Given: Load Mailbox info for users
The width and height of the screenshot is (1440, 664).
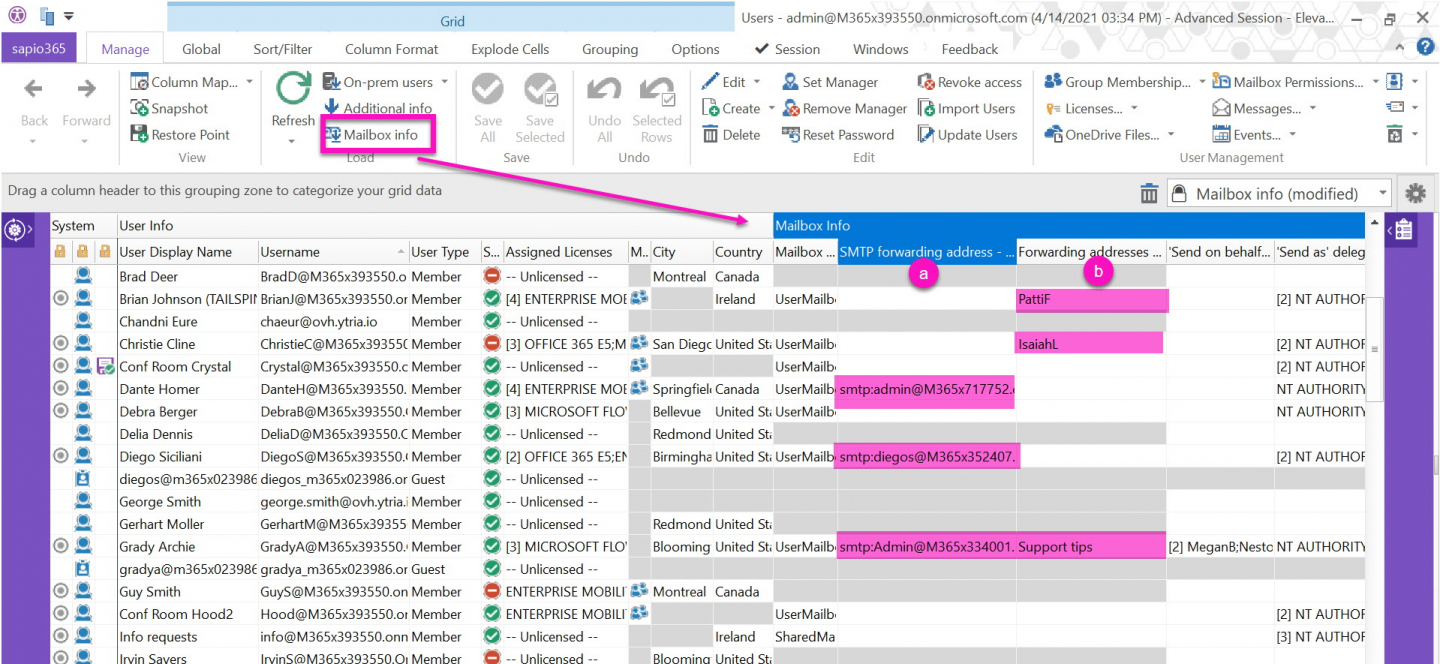Looking at the screenshot, I should pyautogui.click(x=377, y=134).
